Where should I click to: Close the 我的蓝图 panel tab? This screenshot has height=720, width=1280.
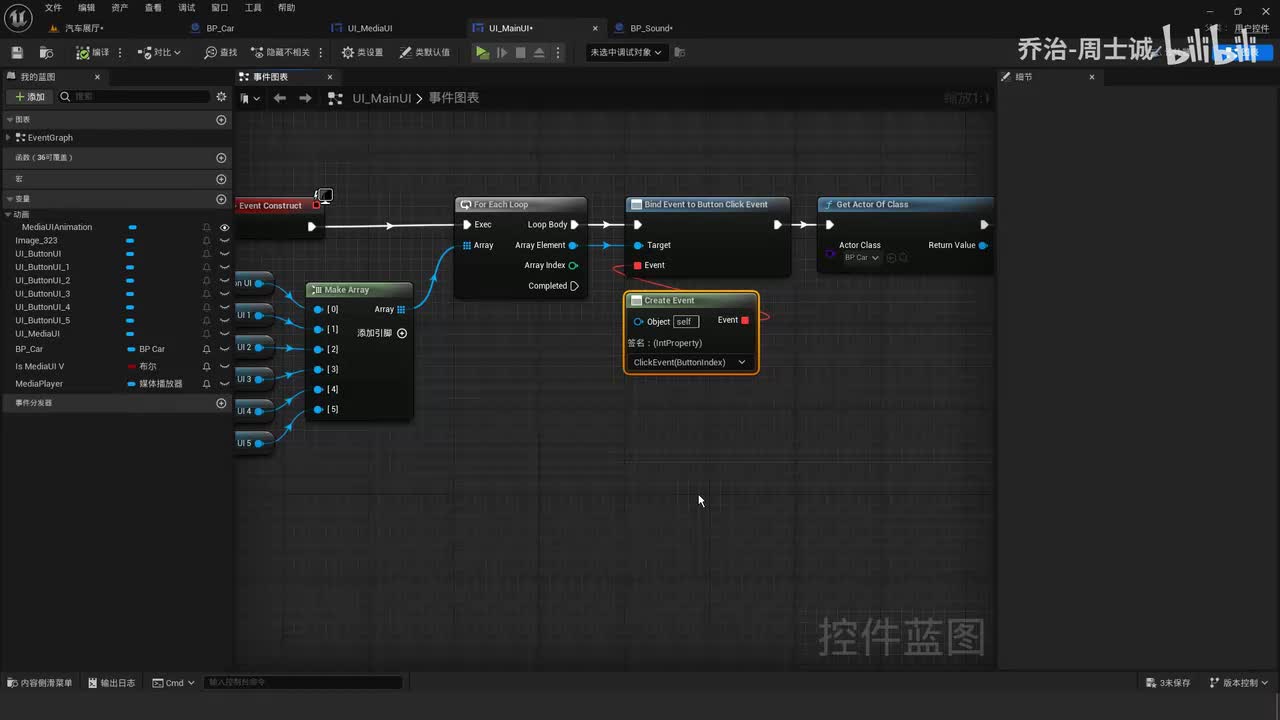click(97, 77)
